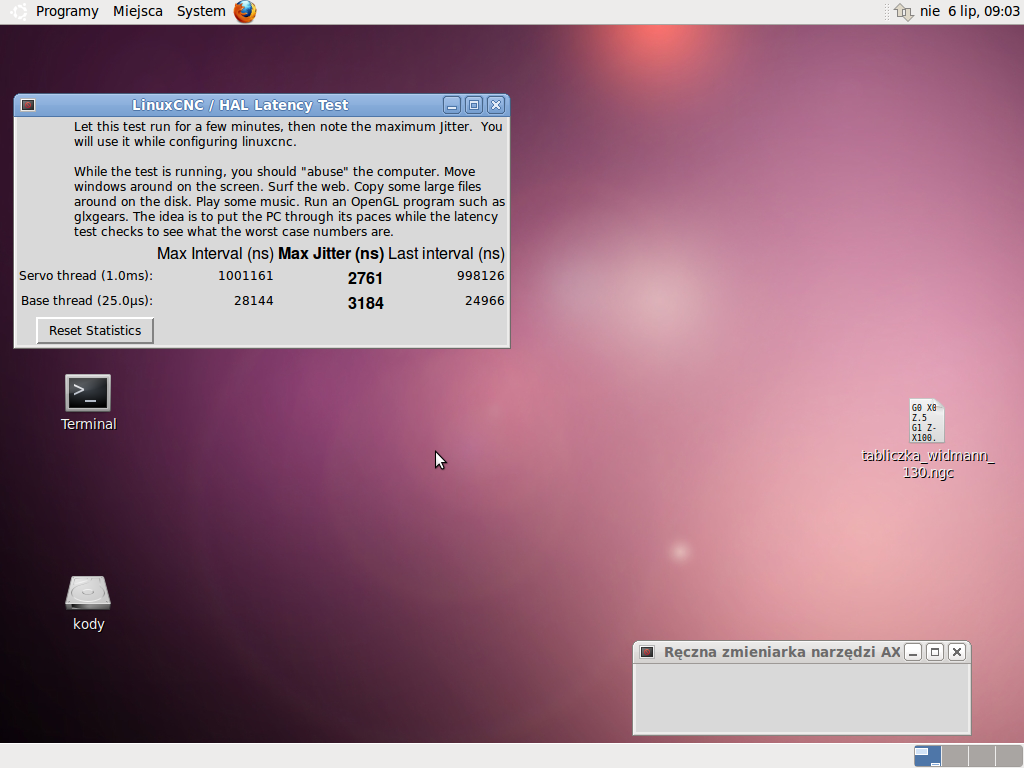Click the Max Interval (ns) column header
Screen dimensions: 1024x768
215,253
